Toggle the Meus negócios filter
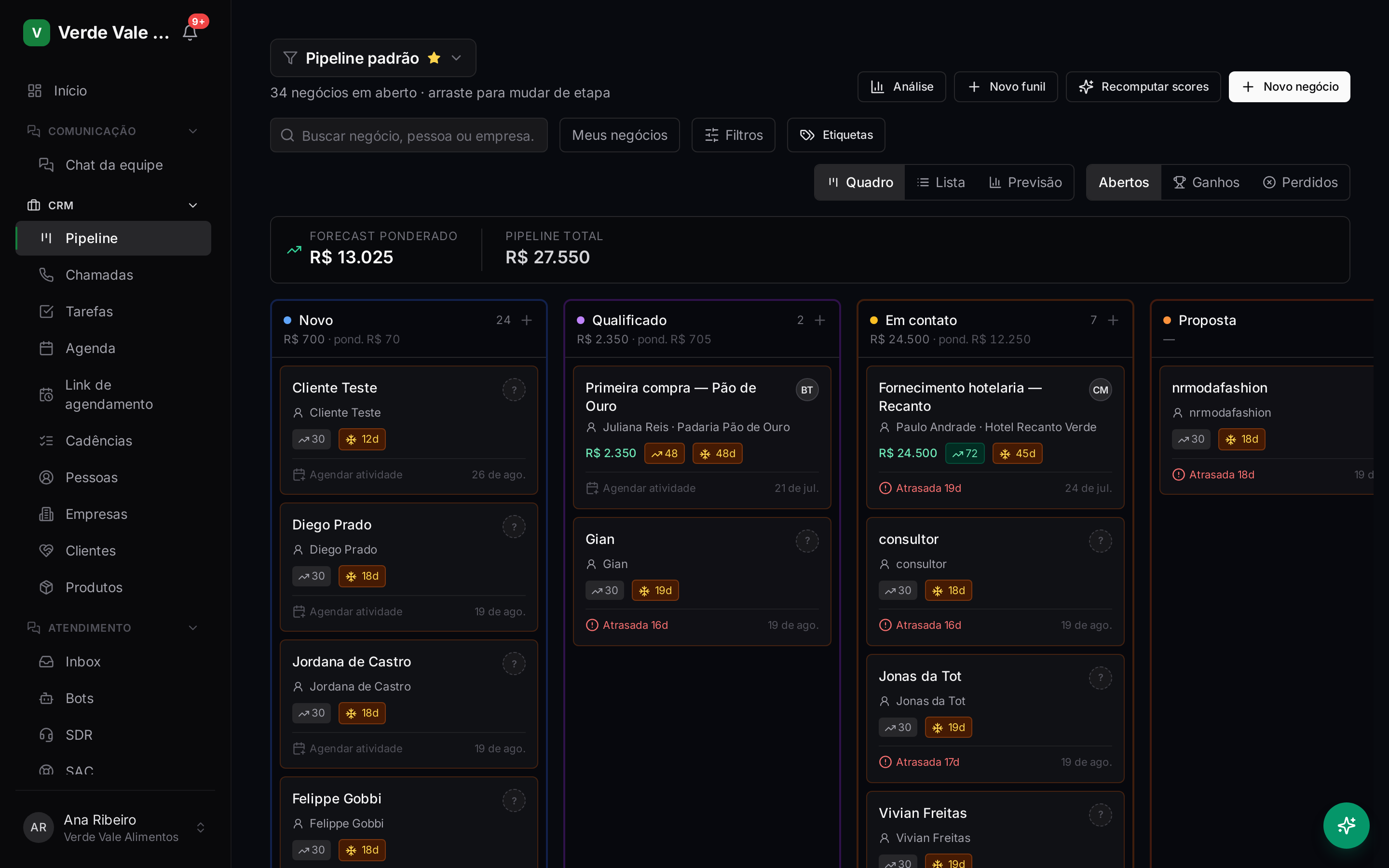Image resolution: width=1389 pixels, height=868 pixels. (x=619, y=135)
